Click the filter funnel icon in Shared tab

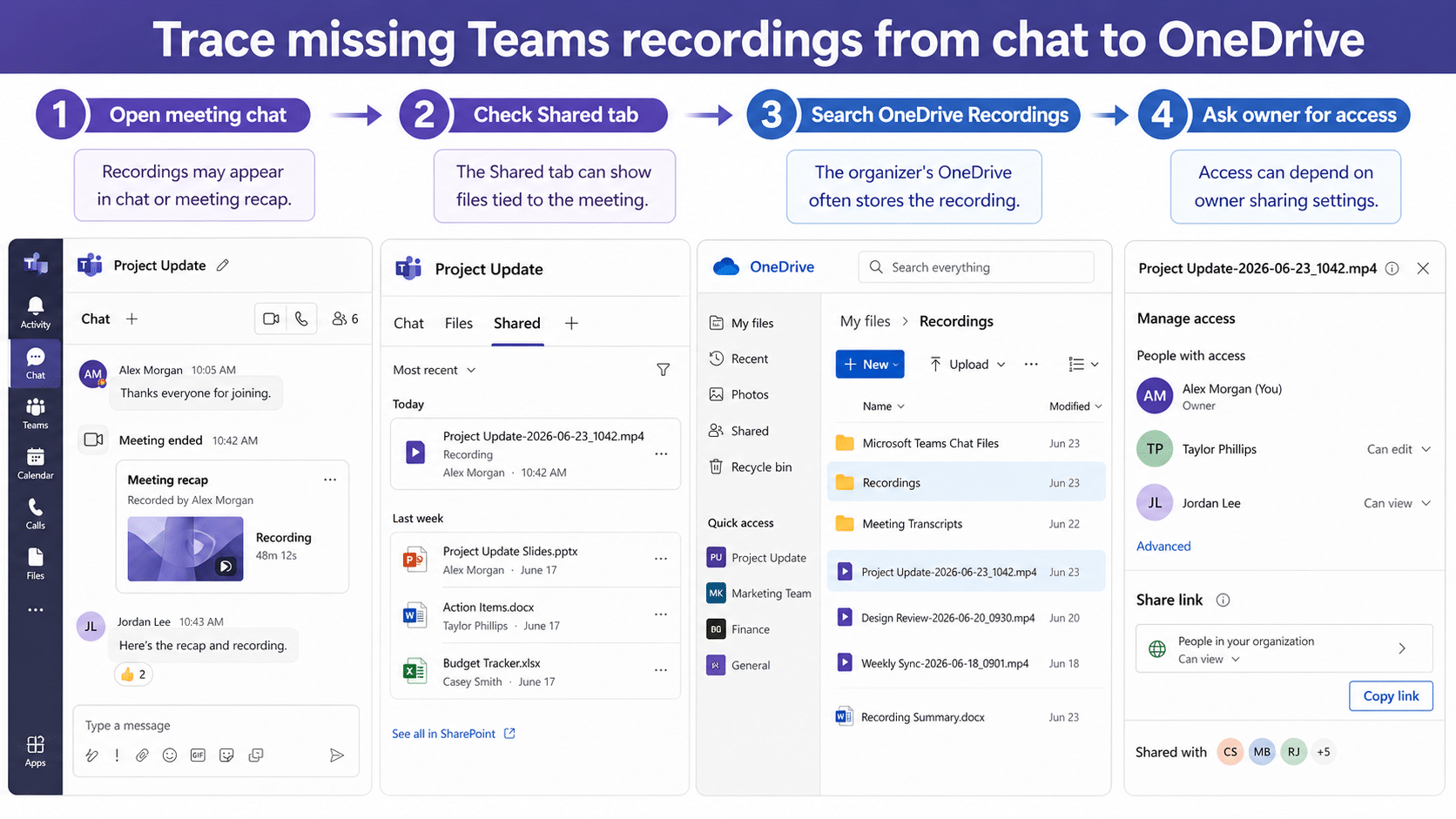(664, 370)
